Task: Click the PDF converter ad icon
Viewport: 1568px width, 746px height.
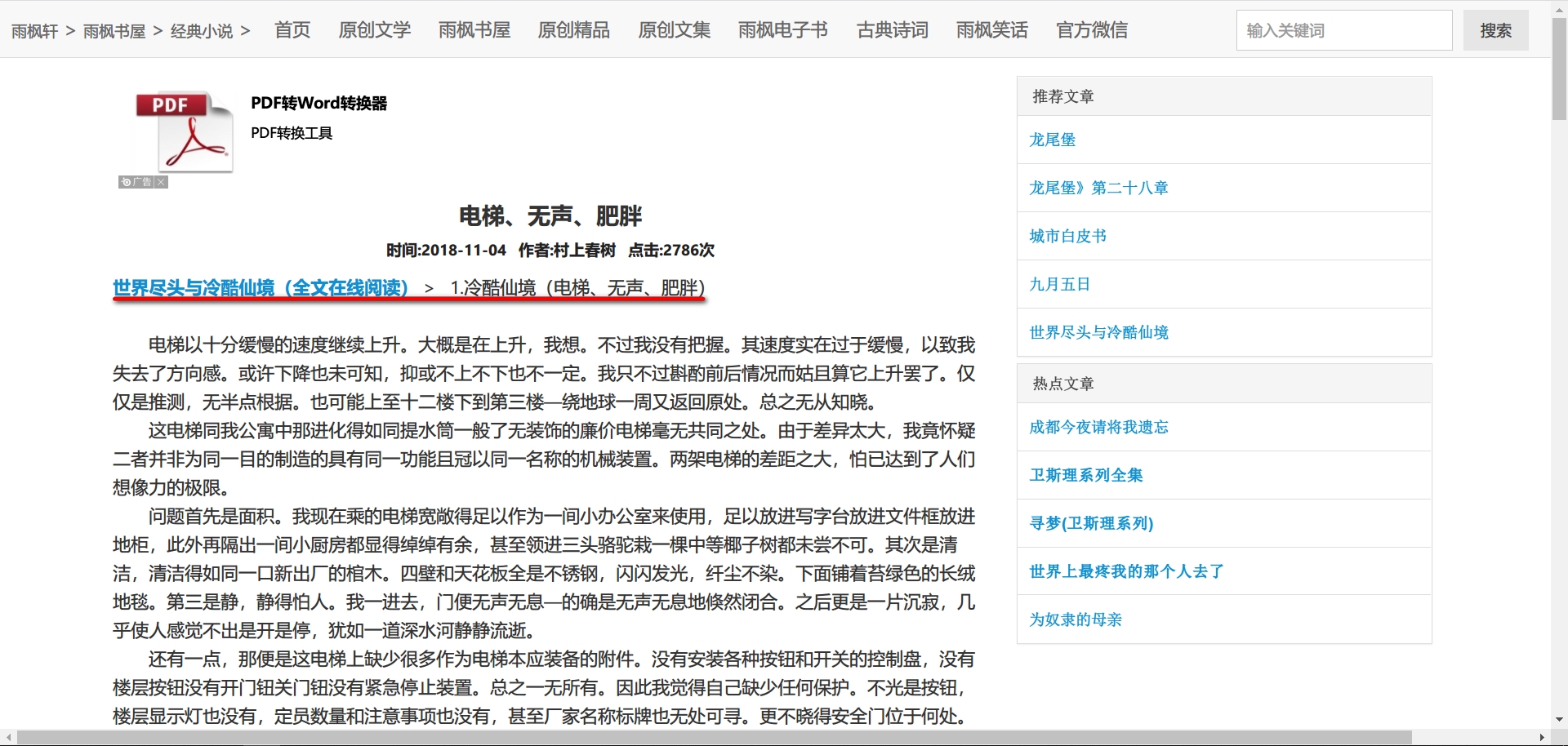Action: coord(184,131)
